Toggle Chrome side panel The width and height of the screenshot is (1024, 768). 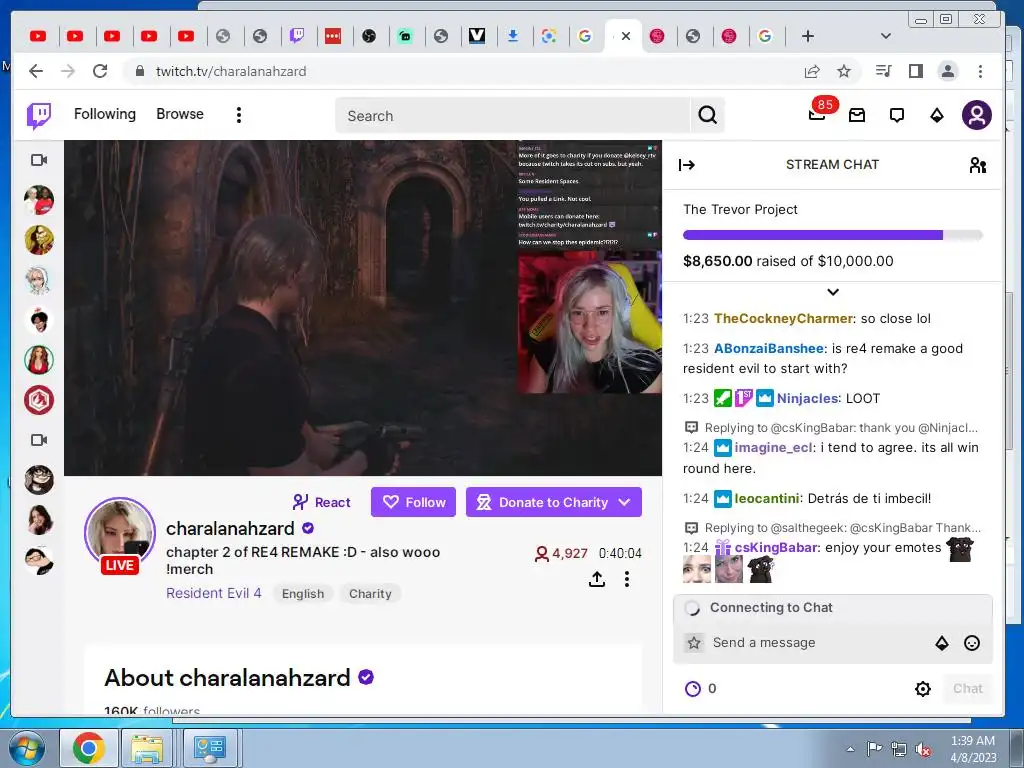(x=916, y=71)
